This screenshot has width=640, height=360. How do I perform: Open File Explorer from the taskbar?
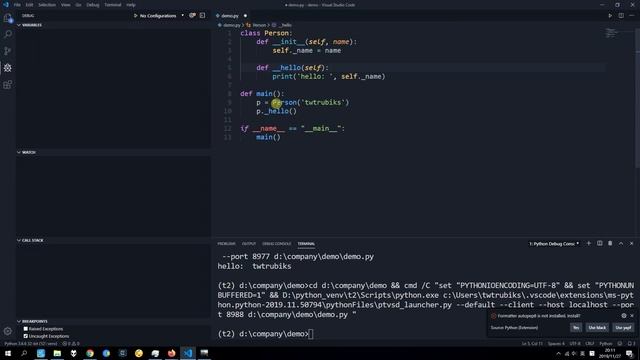click(57, 353)
